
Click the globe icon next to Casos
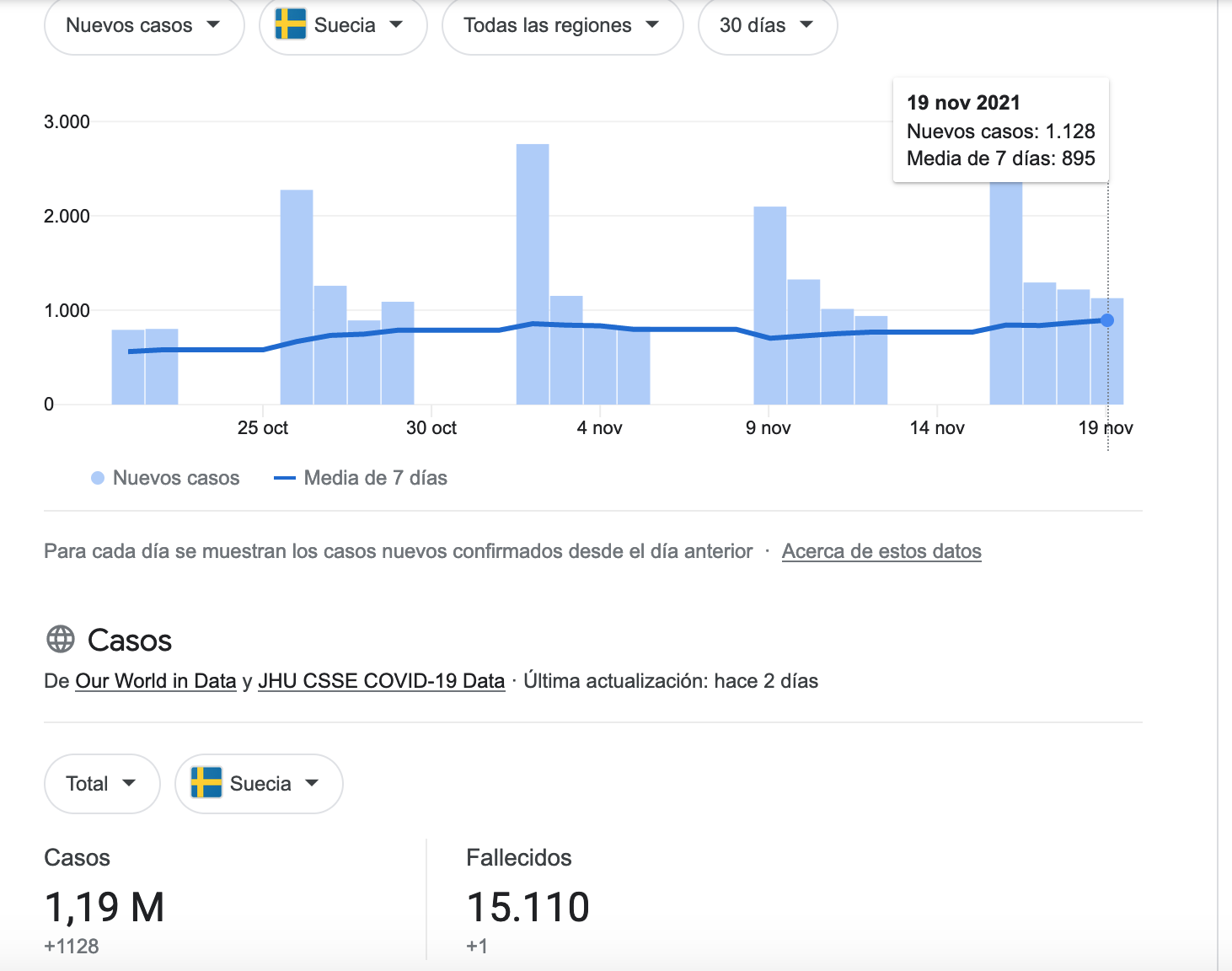[x=61, y=640]
